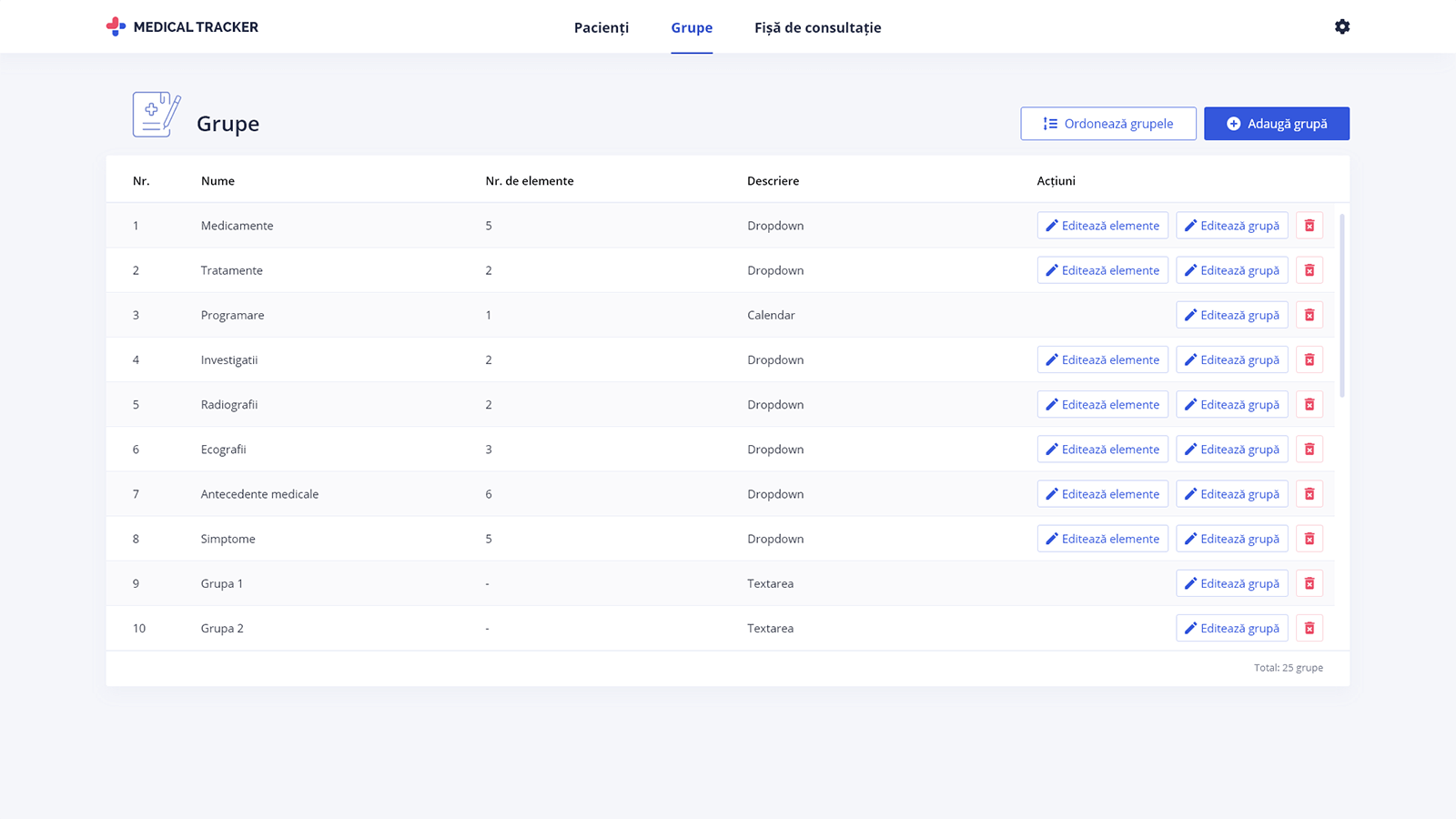Viewport: 1456px width, 819px height.
Task: Go to the Pacienți tab
Action: pos(602,27)
